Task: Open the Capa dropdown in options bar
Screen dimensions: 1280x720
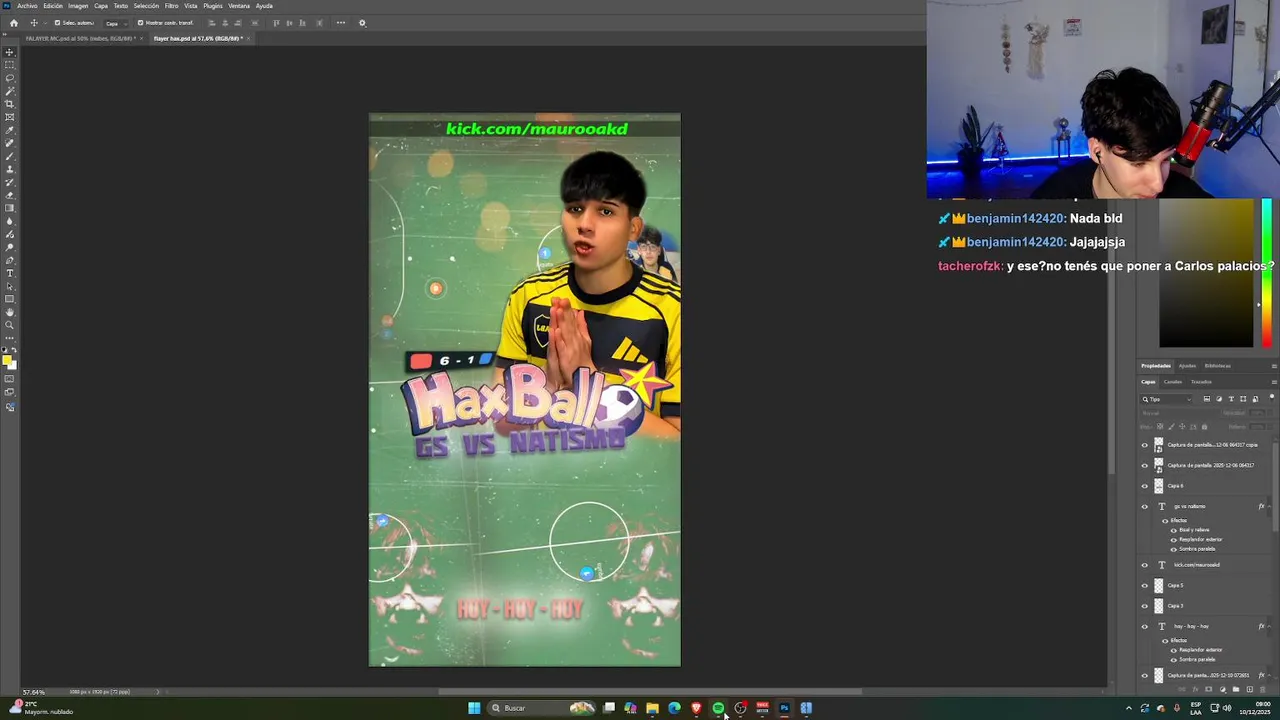Action: click(x=117, y=23)
